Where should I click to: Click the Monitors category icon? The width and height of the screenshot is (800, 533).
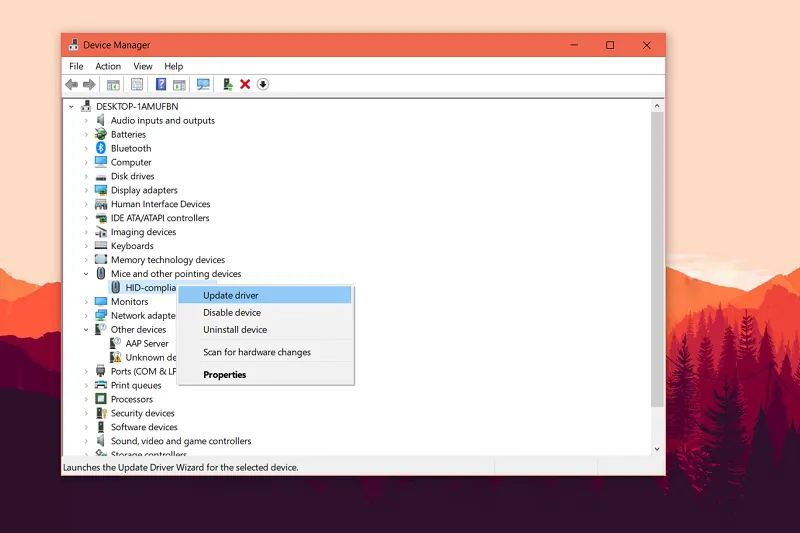click(101, 301)
